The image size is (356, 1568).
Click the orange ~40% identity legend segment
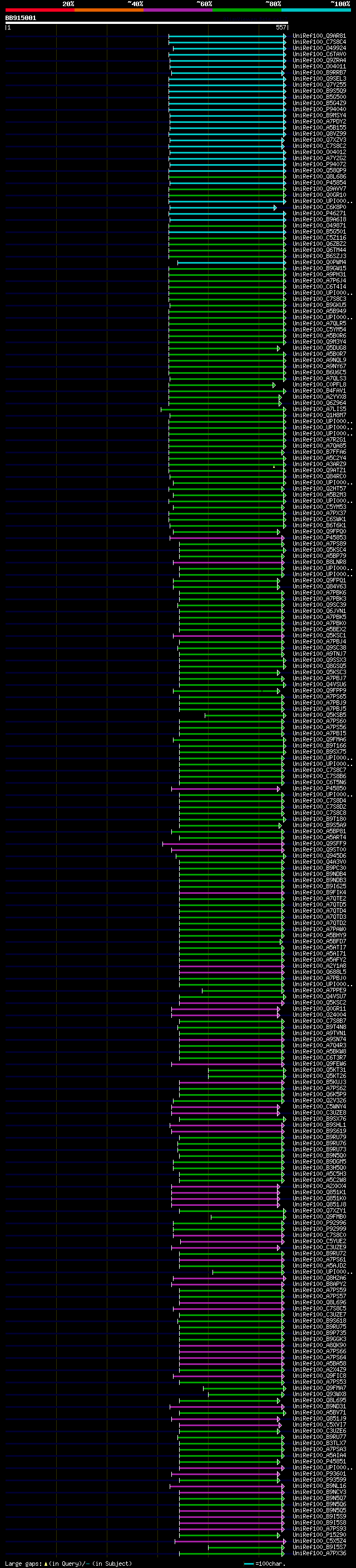click(109, 10)
